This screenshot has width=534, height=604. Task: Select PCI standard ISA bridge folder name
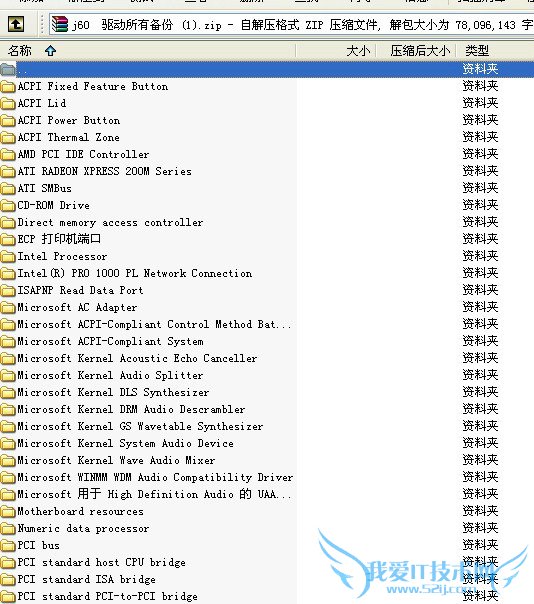[x=87, y=579]
